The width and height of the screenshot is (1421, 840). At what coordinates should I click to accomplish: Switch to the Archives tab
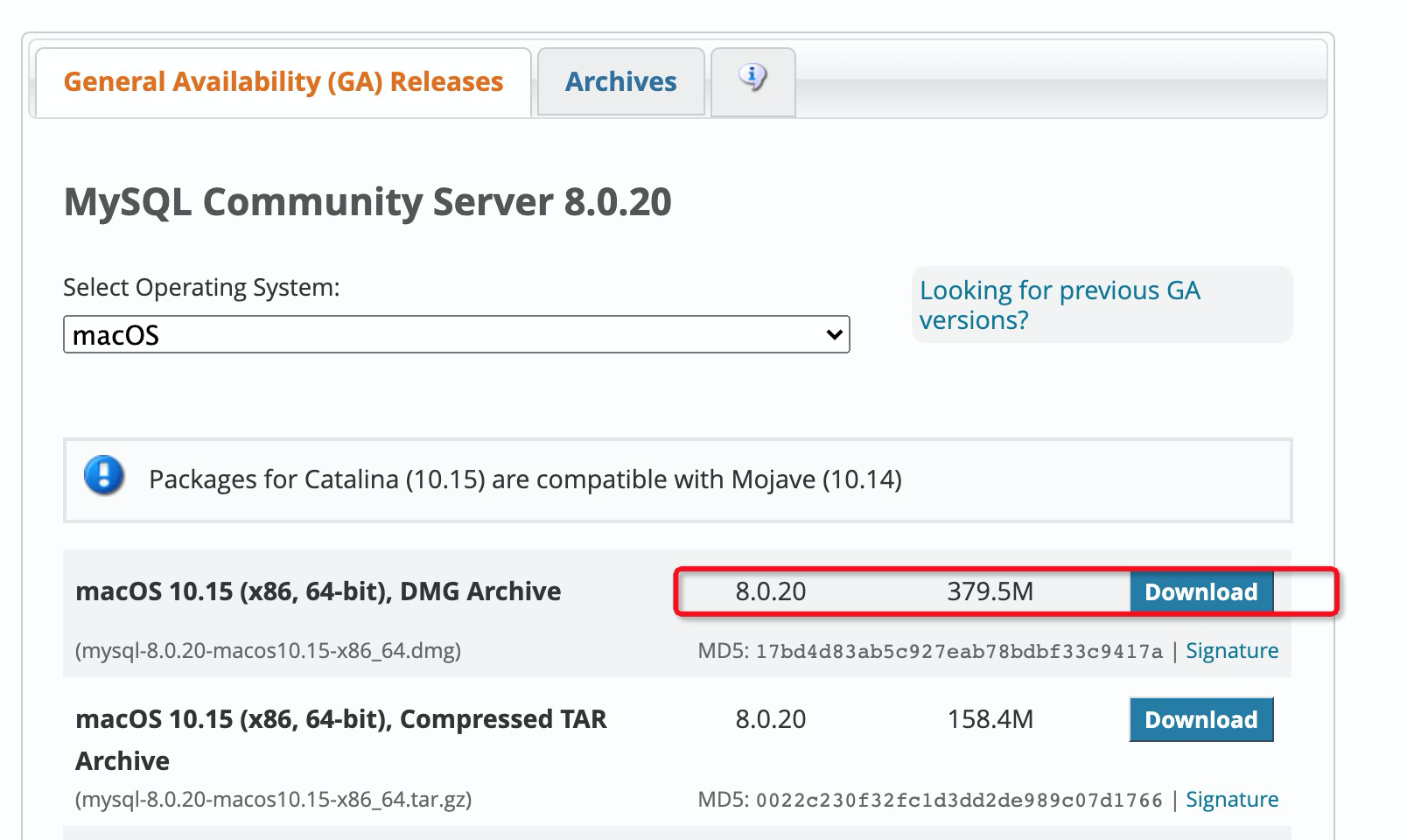coord(620,81)
